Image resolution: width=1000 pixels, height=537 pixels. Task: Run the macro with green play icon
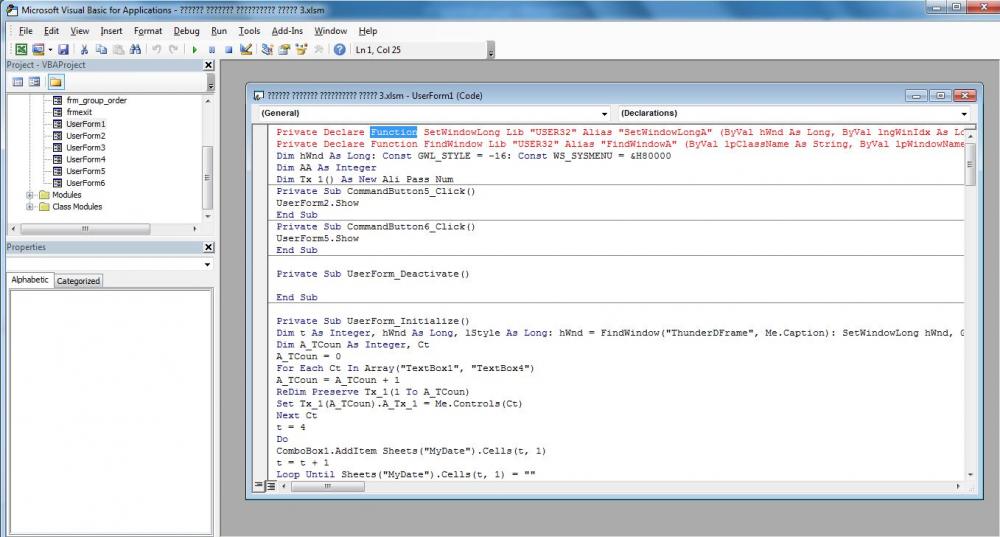[x=195, y=49]
